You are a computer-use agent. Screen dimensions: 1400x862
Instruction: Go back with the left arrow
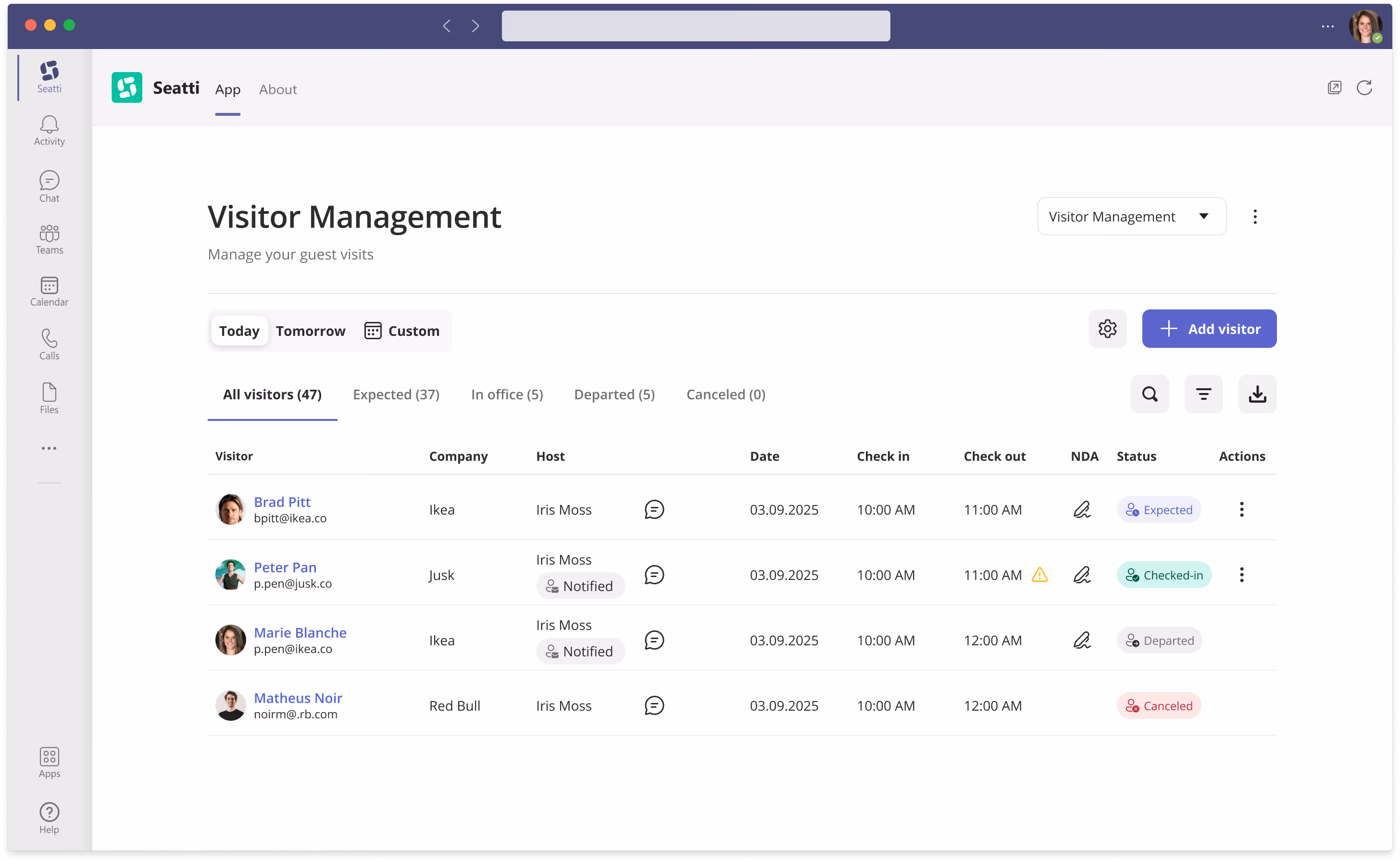(x=447, y=25)
